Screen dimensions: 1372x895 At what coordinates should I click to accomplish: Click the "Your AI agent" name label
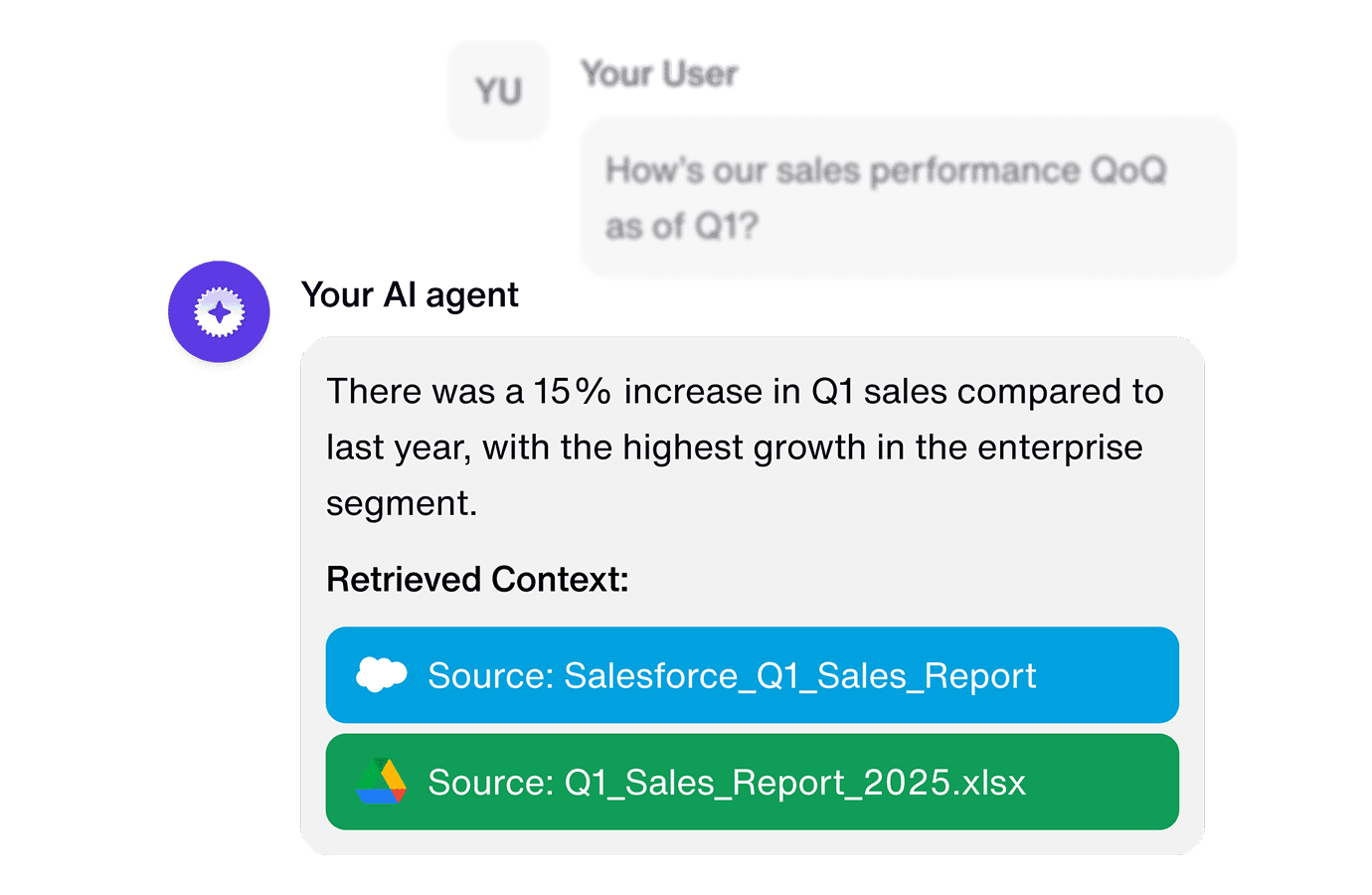click(410, 295)
